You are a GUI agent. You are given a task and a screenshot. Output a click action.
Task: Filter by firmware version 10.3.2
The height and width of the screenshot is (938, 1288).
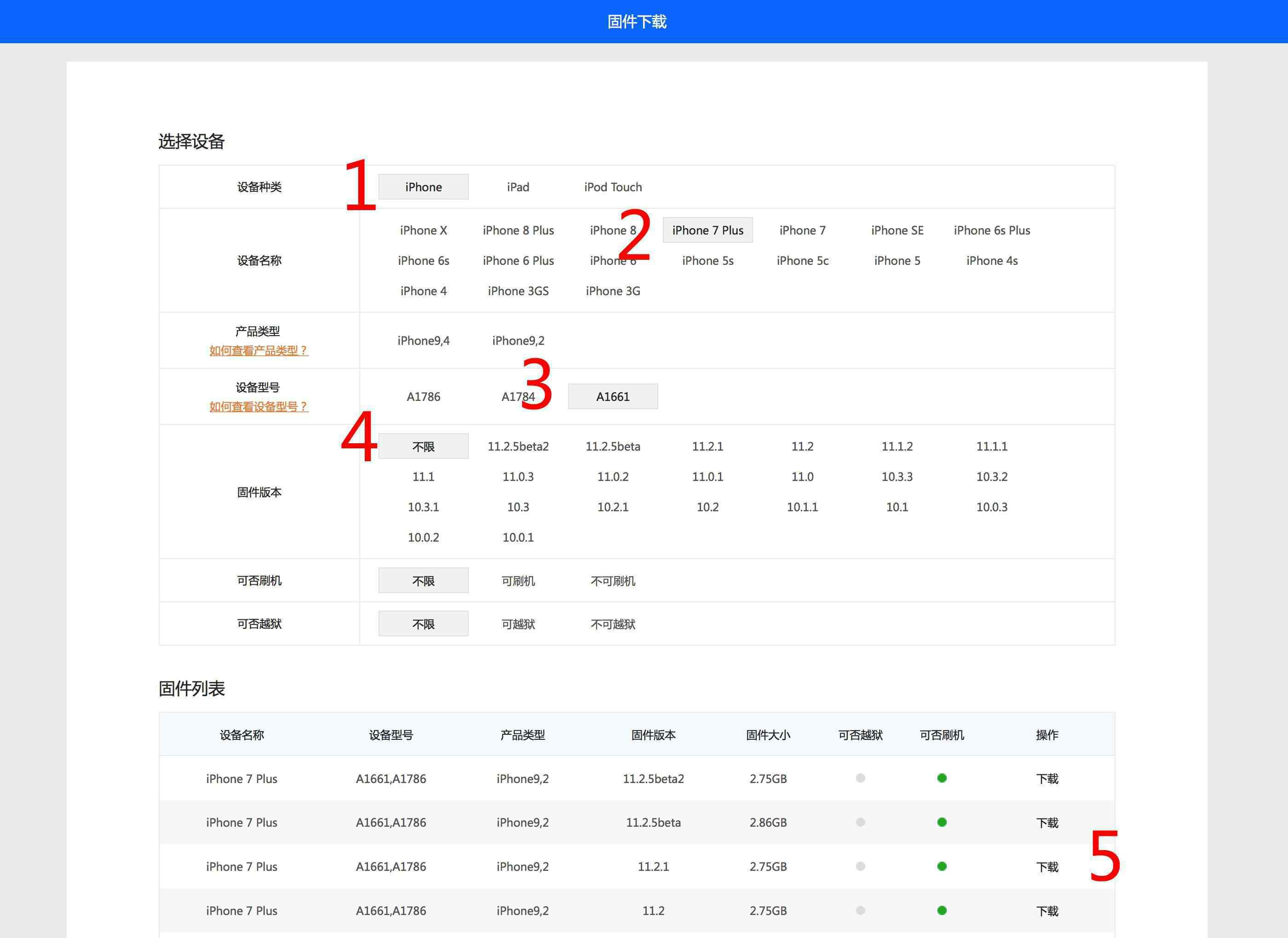click(x=992, y=476)
